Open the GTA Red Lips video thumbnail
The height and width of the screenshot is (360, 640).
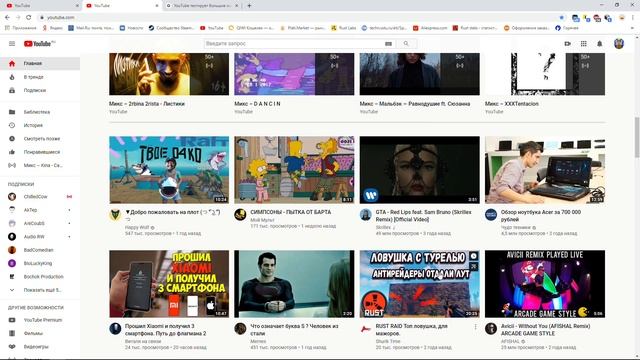click(420, 170)
